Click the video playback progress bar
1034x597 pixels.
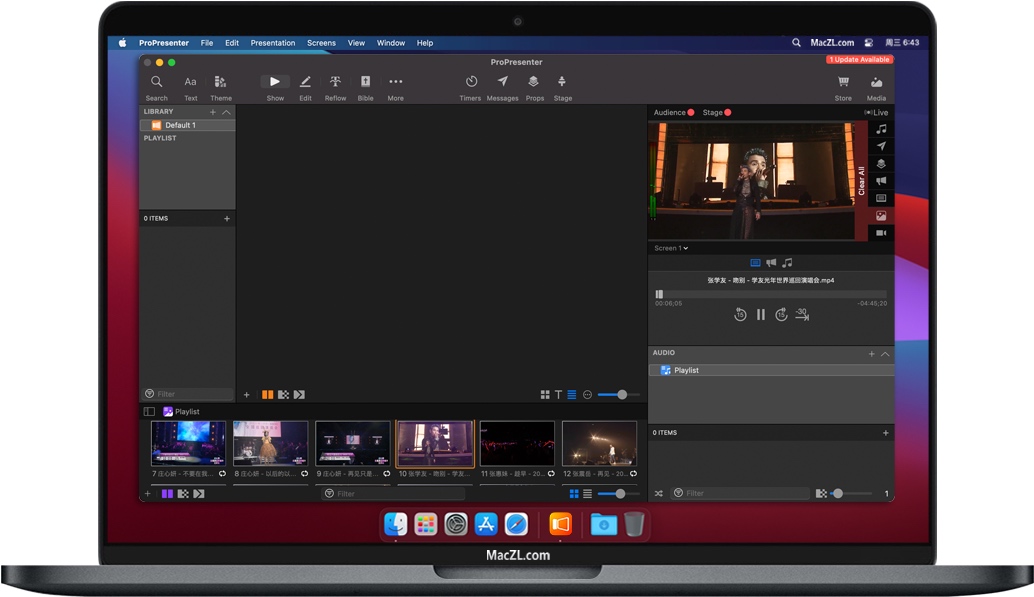771,294
